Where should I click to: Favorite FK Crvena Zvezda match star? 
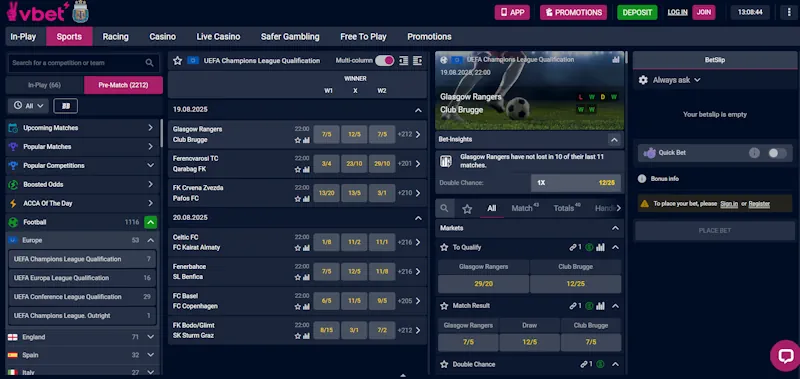click(298, 199)
